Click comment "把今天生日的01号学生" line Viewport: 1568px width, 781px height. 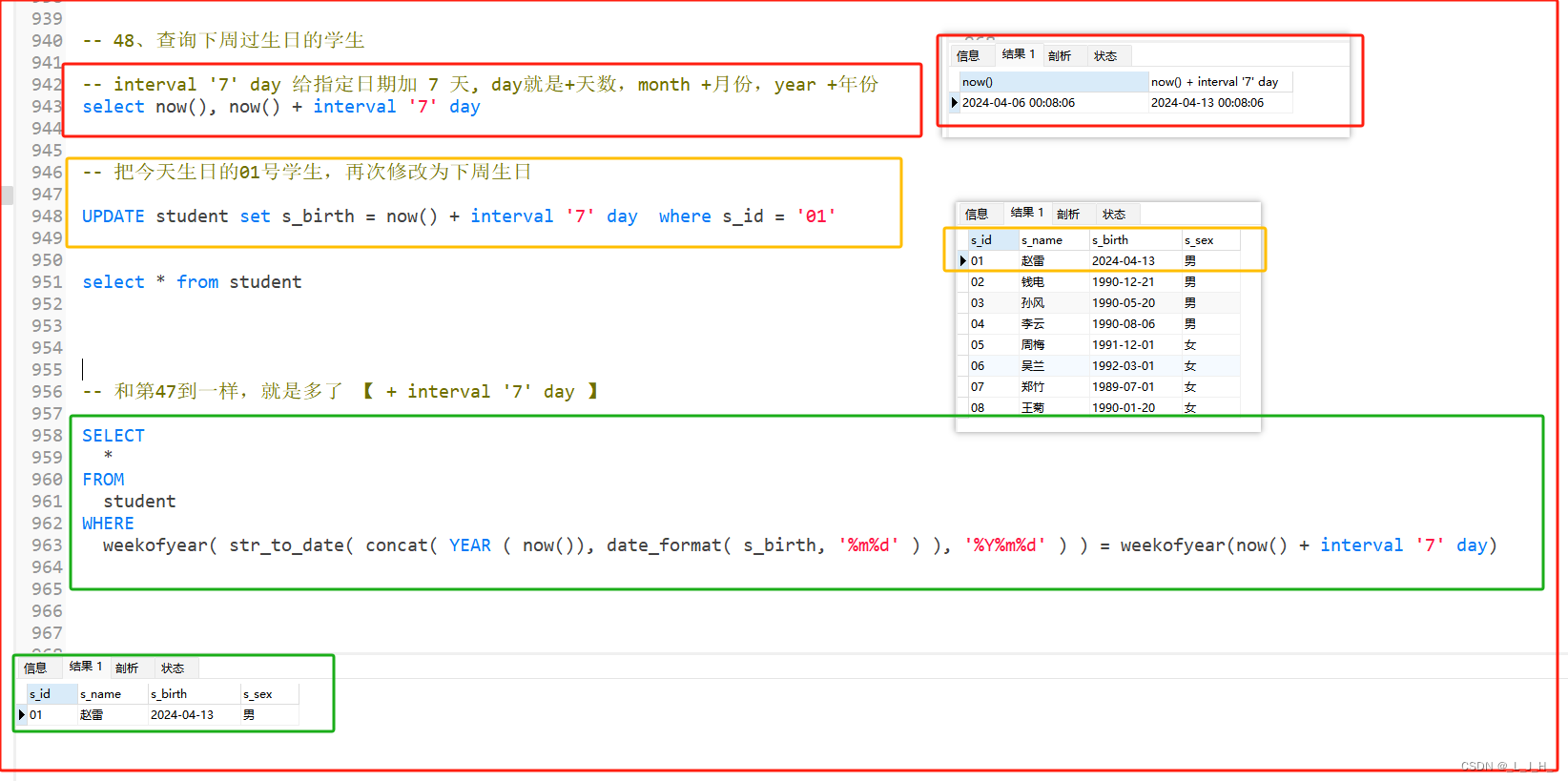(x=307, y=172)
